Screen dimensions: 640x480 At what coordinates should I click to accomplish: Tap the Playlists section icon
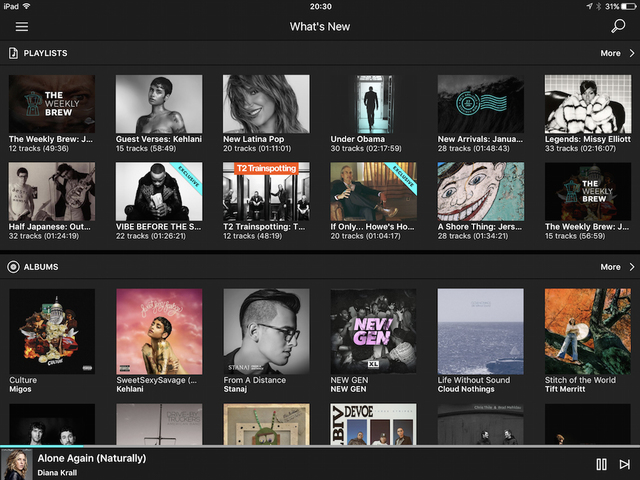click(x=13, y=53)
